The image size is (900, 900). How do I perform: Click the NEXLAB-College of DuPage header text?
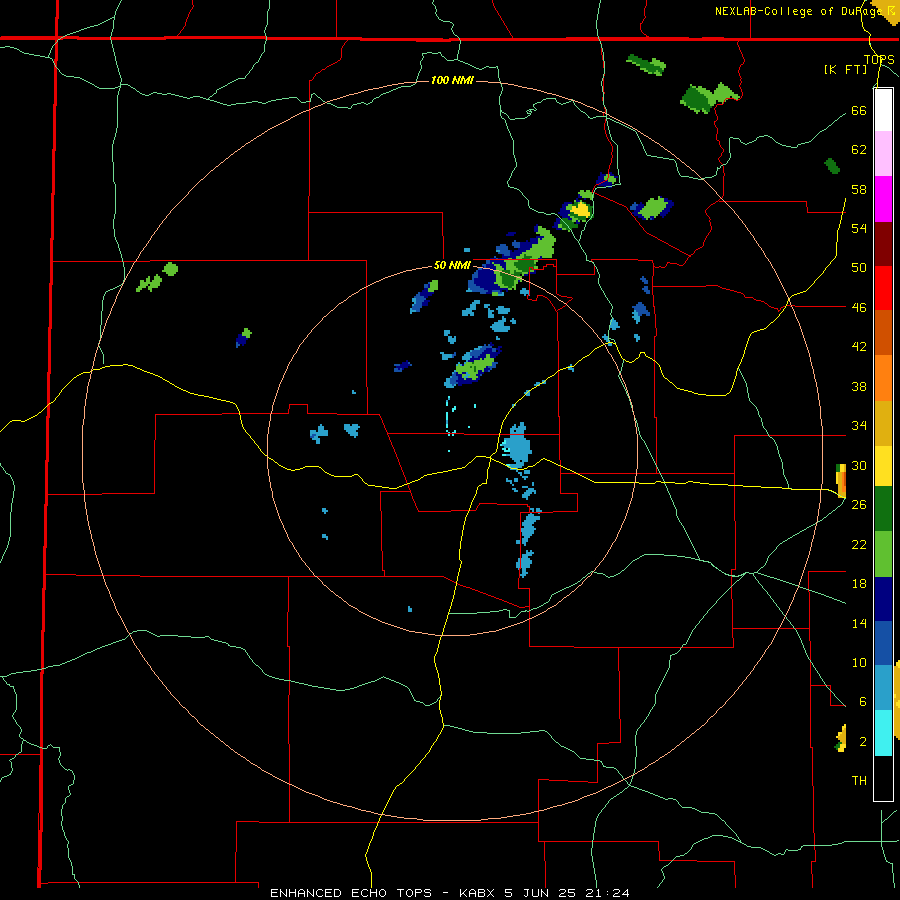coord(804,11)
